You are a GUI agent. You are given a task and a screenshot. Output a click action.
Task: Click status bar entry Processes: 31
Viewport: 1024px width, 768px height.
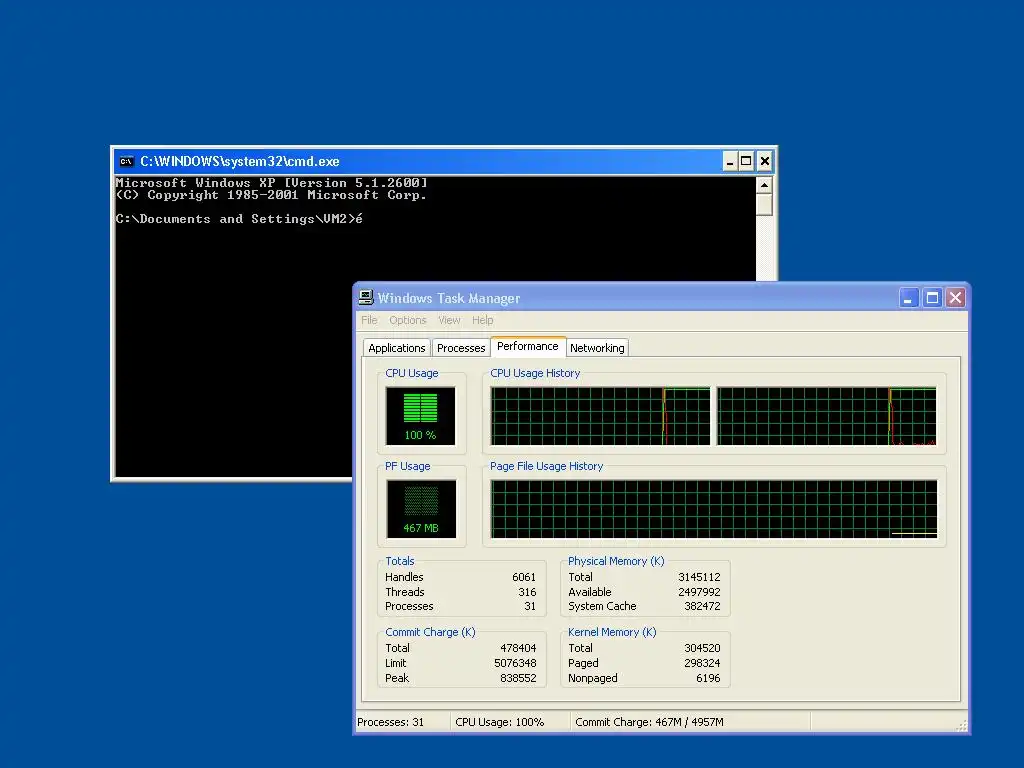pos(391,722)
